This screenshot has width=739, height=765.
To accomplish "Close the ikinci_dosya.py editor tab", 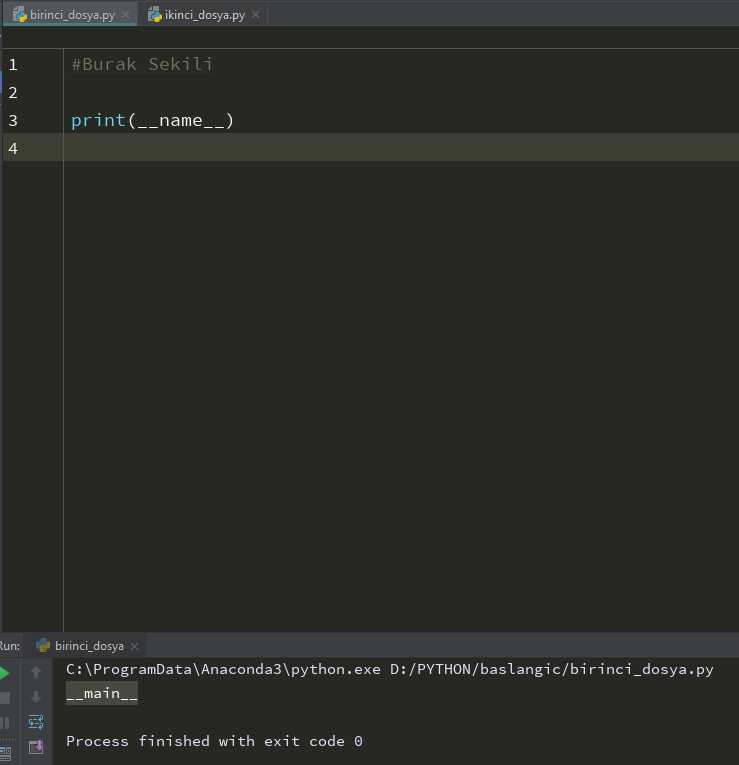I will coord(256,15).
